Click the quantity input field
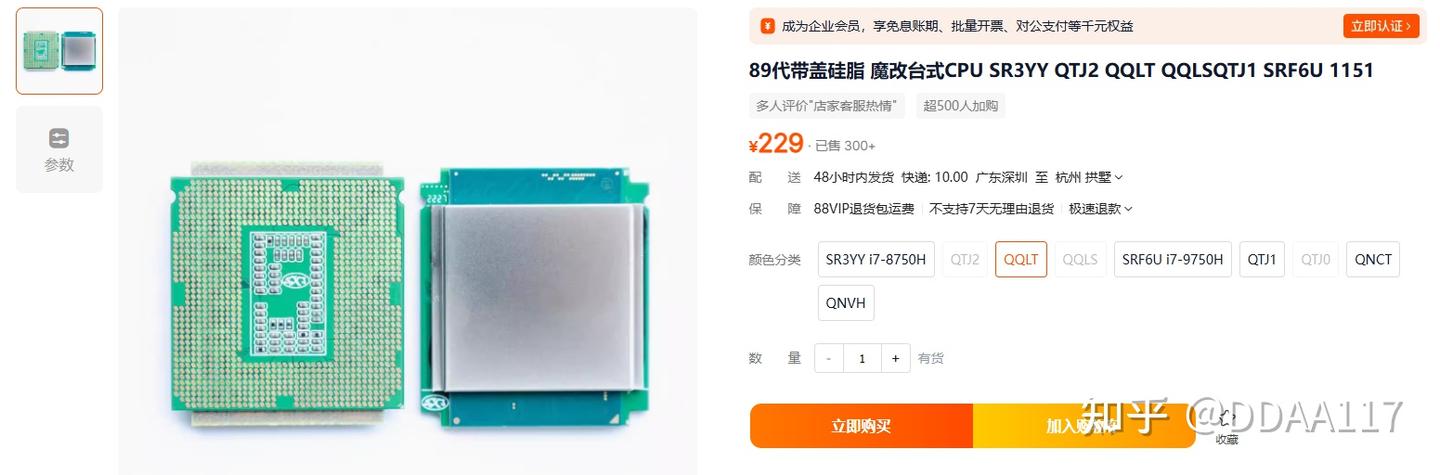This screenshot has height=475, width=1440. point(862,358)
